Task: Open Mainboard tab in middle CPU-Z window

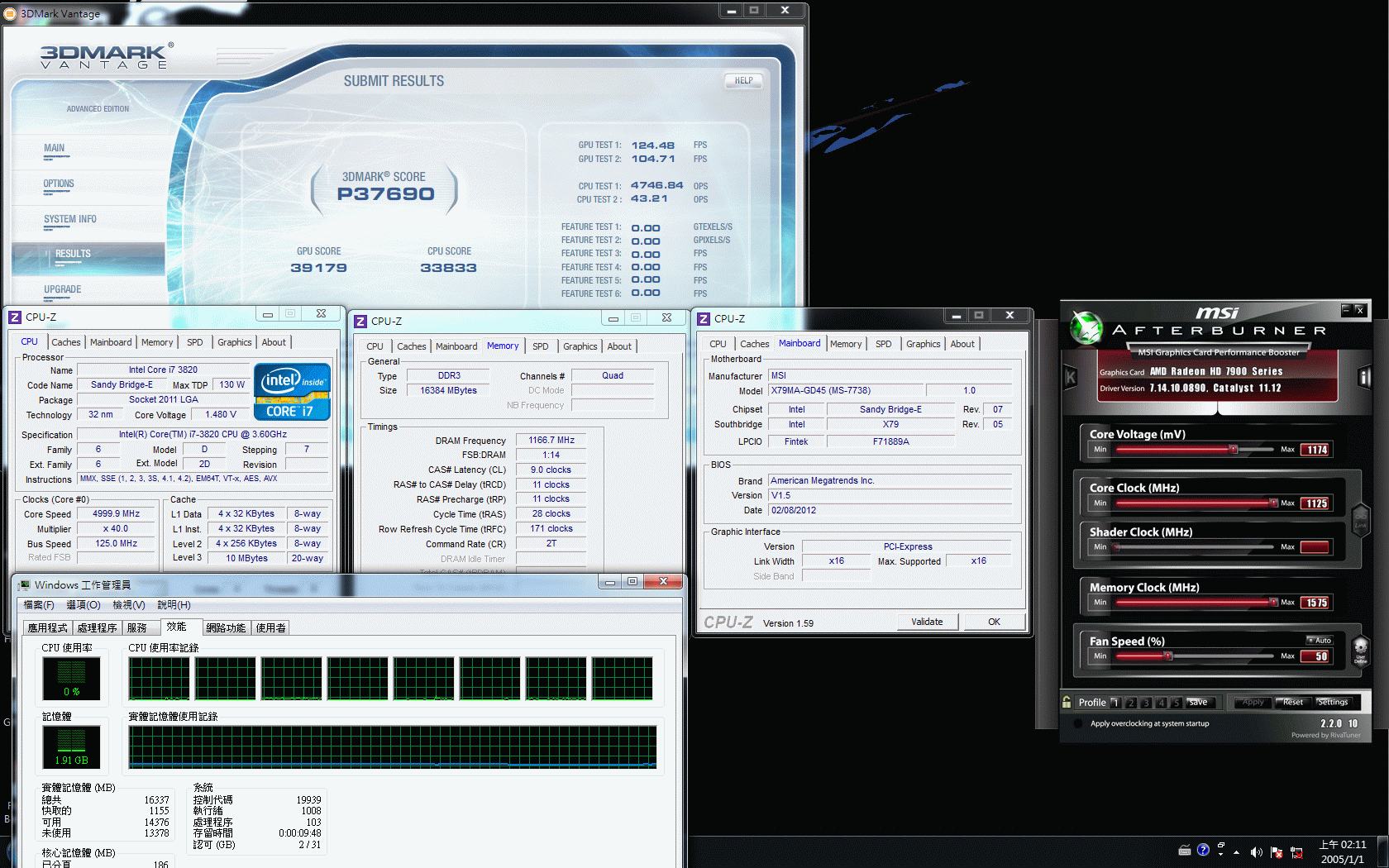Action: [456, 346]
